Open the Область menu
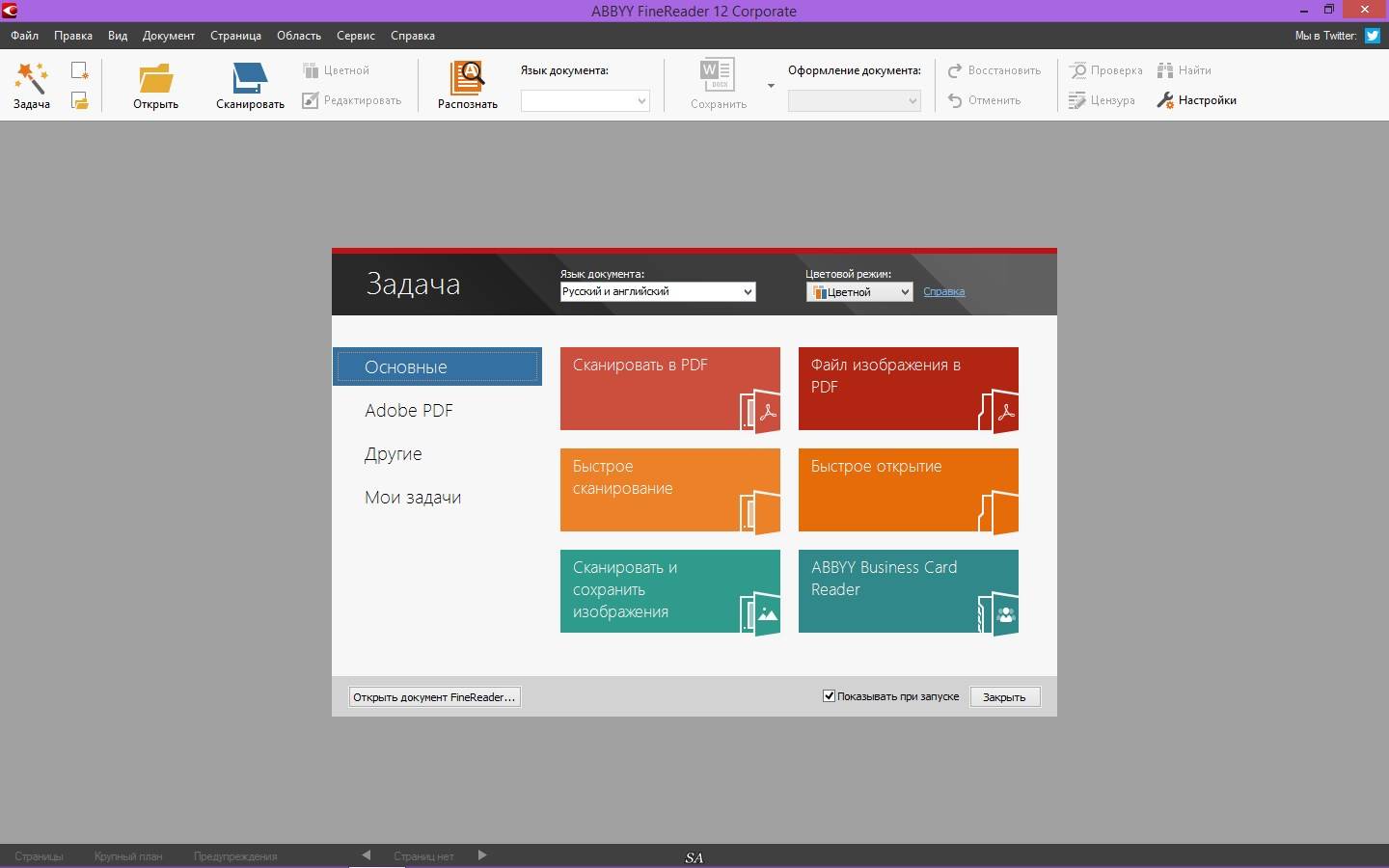The image size is (1389, 868). click(299, 36)
